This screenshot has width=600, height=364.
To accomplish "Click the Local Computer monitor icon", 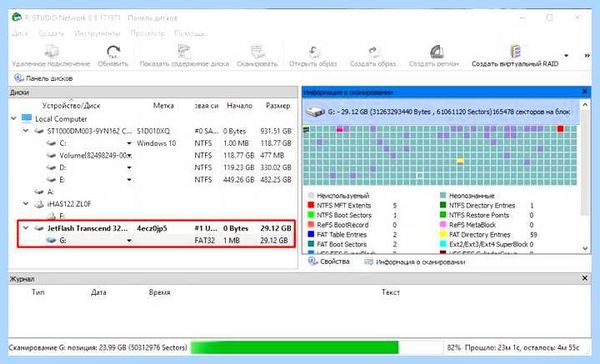I will 26,118.
